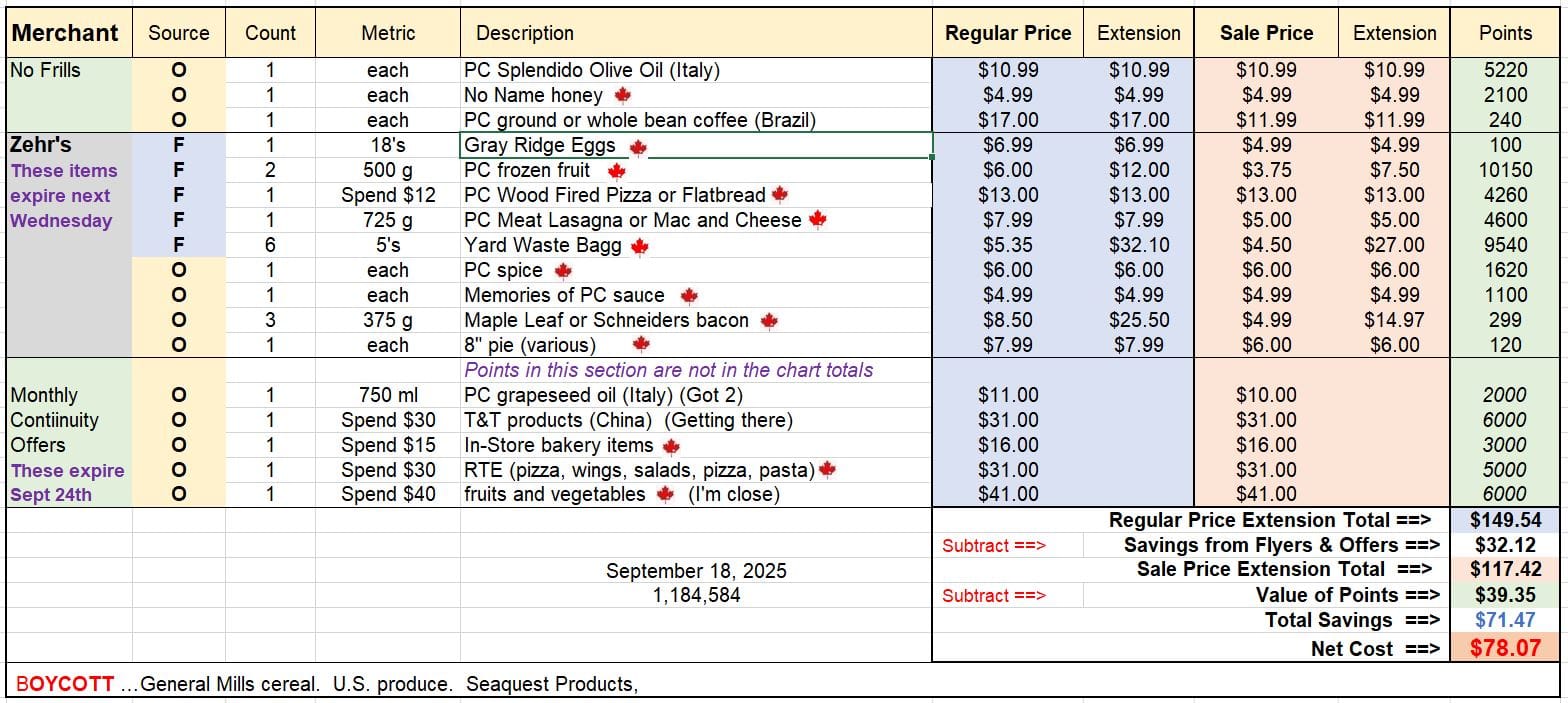The image size is (1568, 703).
Task: Select the maple leaf beside In-Store bakery items
Action: (671, 446)
